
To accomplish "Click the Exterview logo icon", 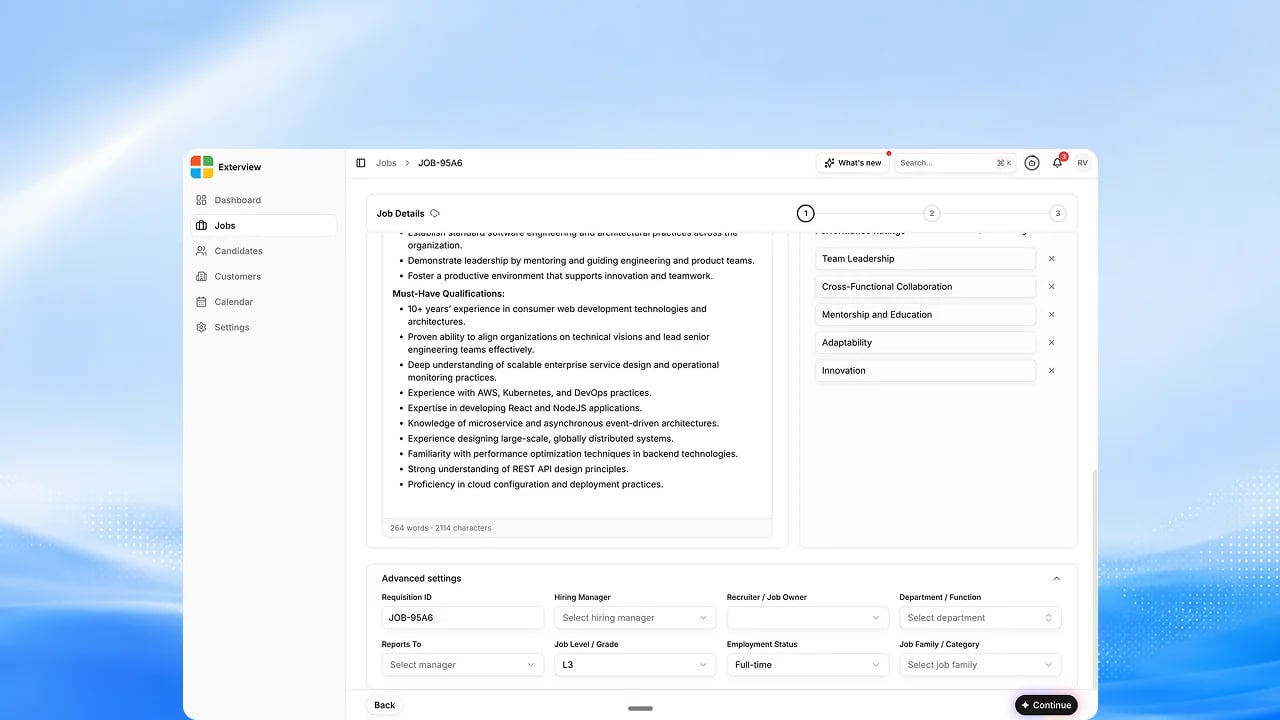I will pyautogui.click(x=202, y=167).
